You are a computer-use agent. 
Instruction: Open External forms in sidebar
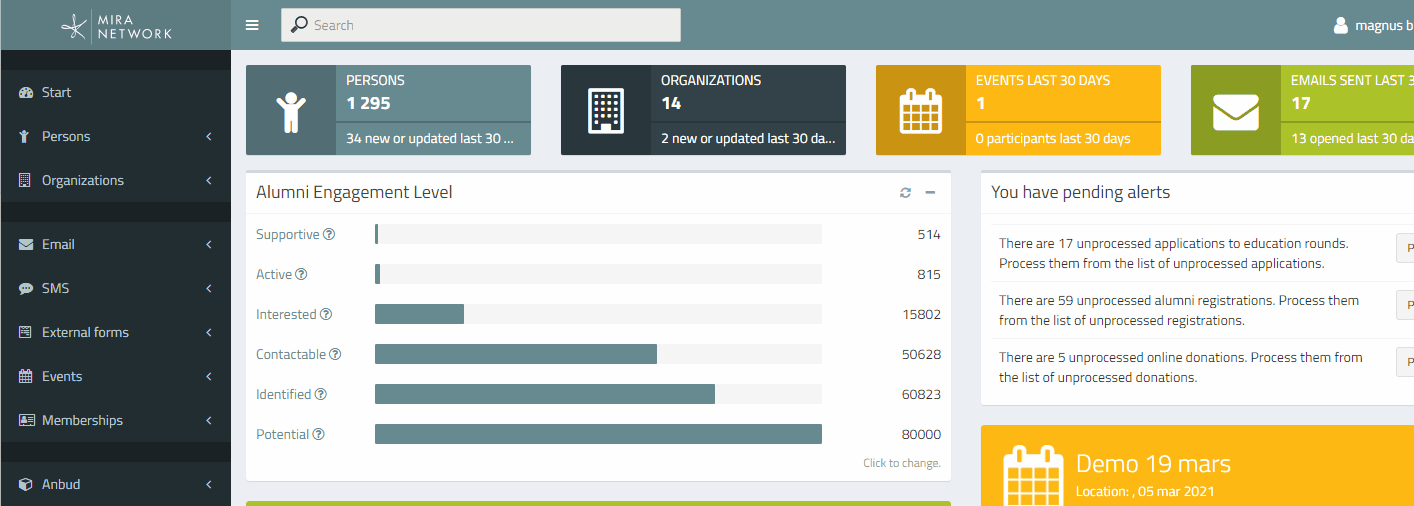[116, 332]
